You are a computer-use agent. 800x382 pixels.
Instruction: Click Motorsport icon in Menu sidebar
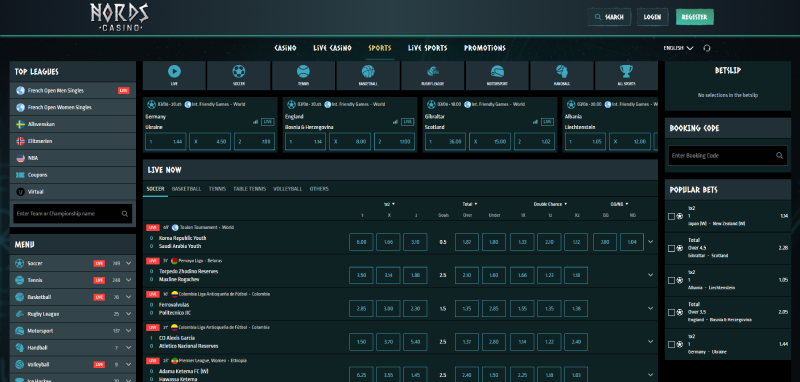(x=19, y=331)
